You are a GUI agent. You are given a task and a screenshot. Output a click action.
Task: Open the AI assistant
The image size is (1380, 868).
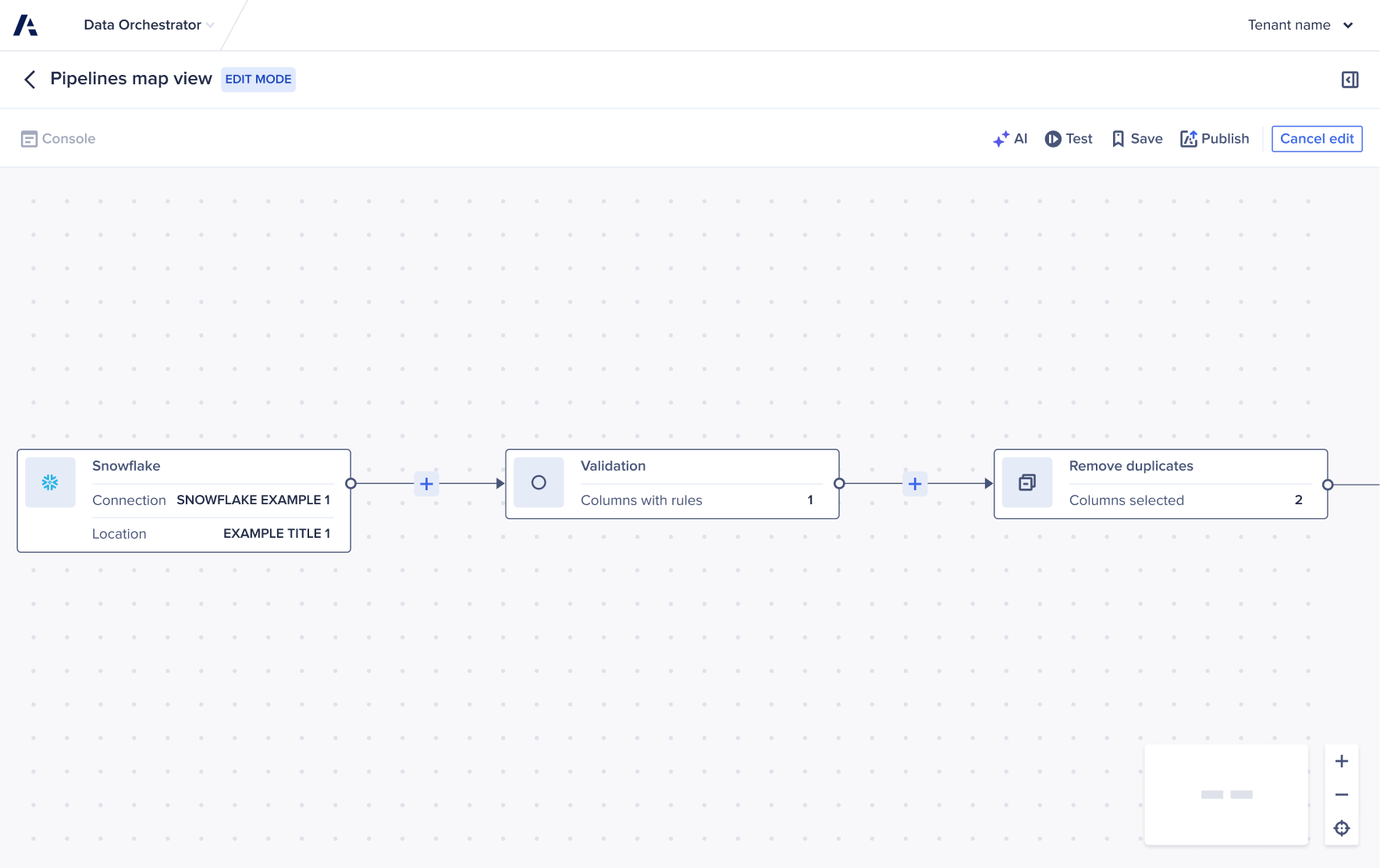[1010, 139]
